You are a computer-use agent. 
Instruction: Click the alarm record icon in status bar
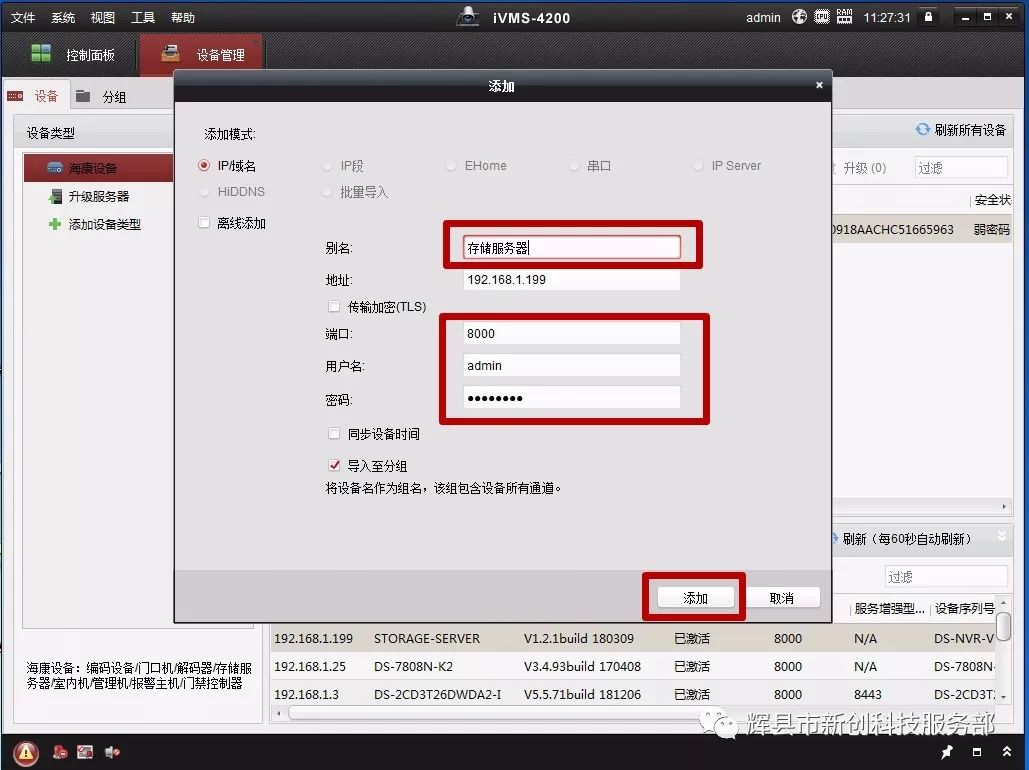60,752
